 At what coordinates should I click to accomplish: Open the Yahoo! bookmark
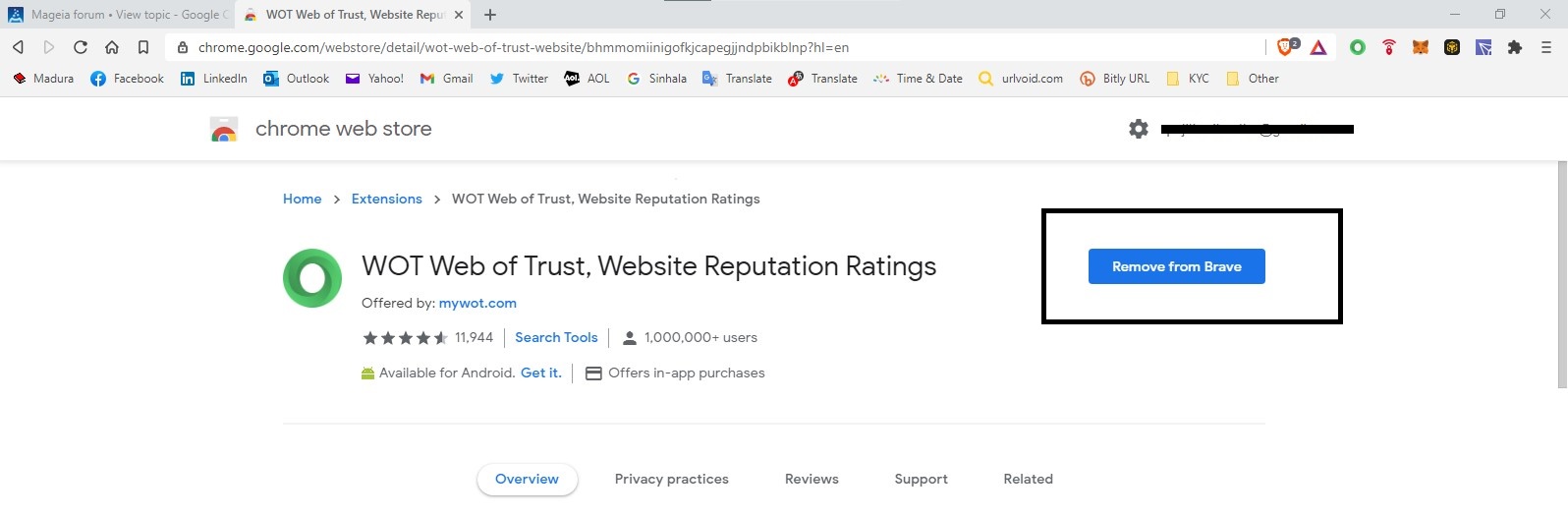coord(374,79)
